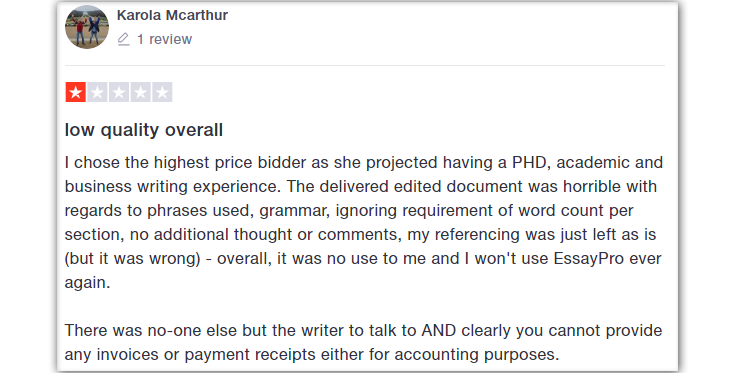
Task: Open the "low quality overall" review title
Action: click(144, 130)
